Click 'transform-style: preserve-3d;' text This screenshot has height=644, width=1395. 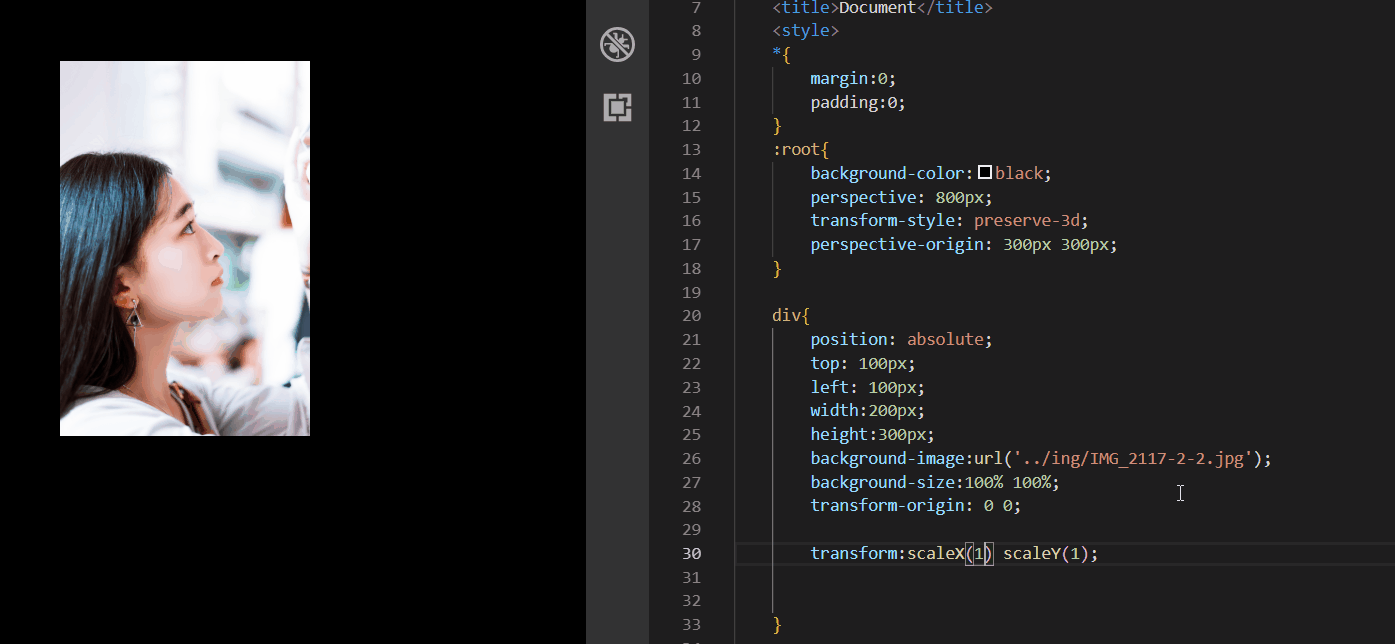point(949,220)
